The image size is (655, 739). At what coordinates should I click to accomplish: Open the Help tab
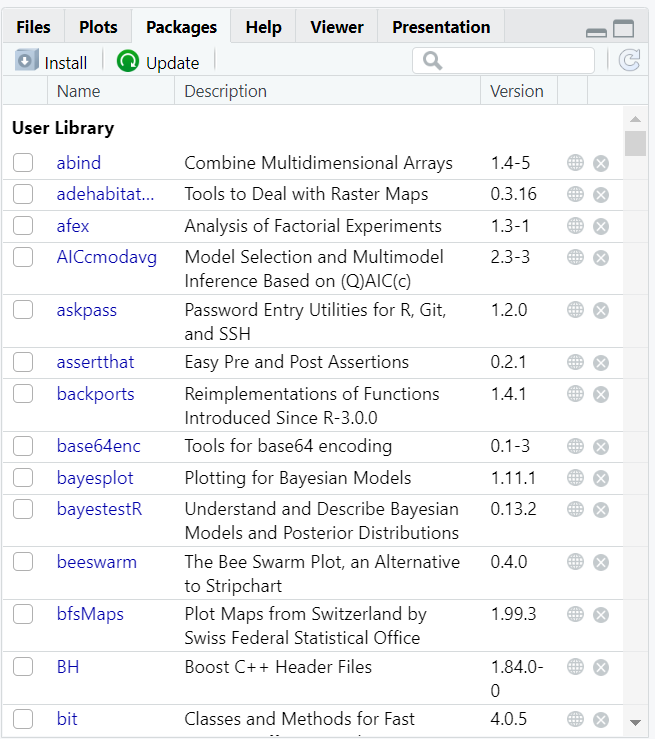[263, 27]
